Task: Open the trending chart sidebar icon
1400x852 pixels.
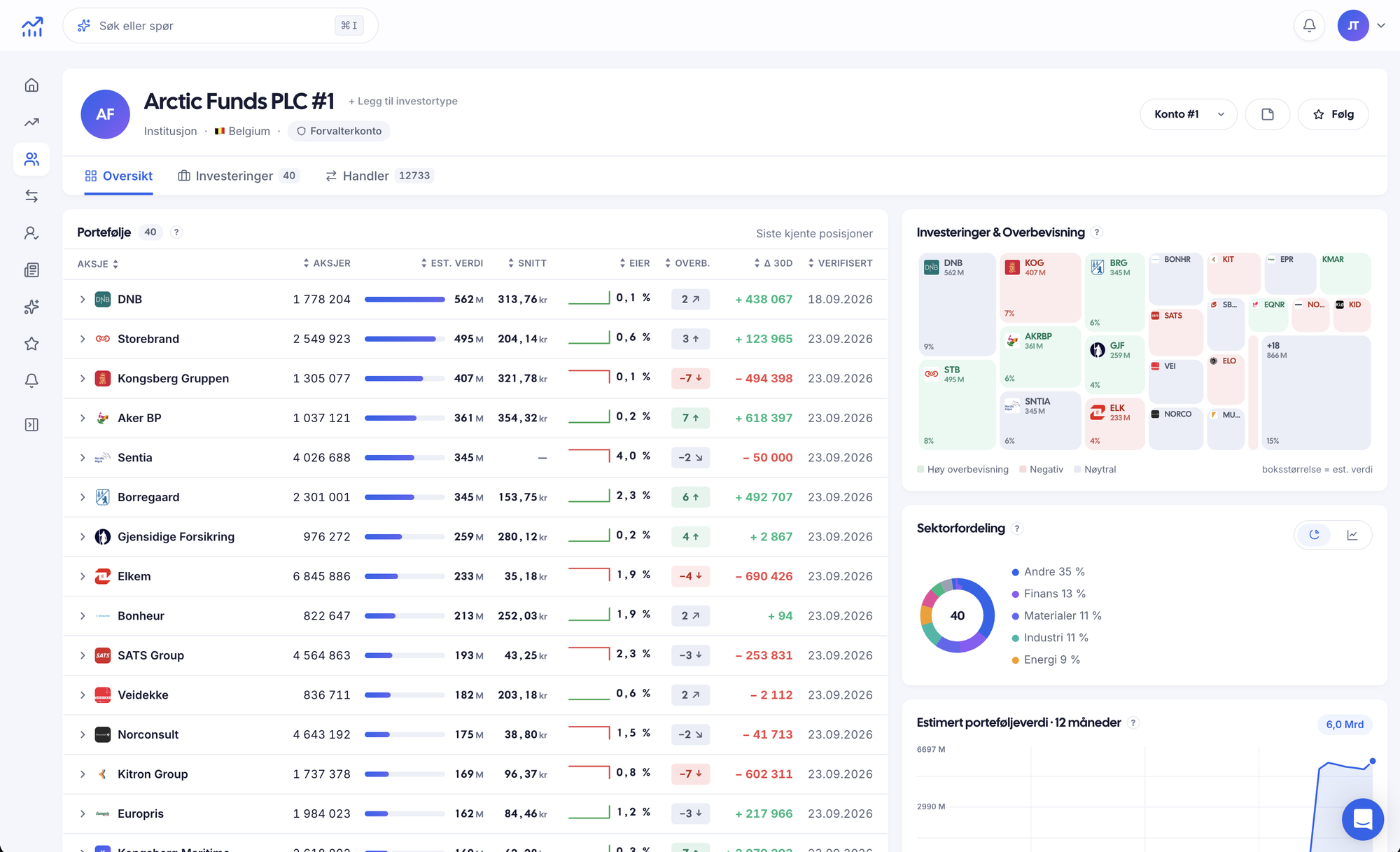Action: (31, 123)
